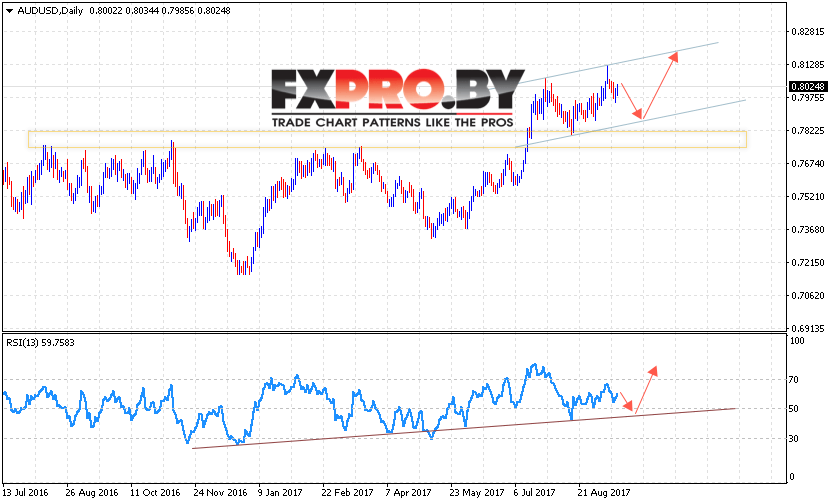Select the 0.81285 price axis label
This screenshot has height=504, width=829.
[x=808, y=65]
